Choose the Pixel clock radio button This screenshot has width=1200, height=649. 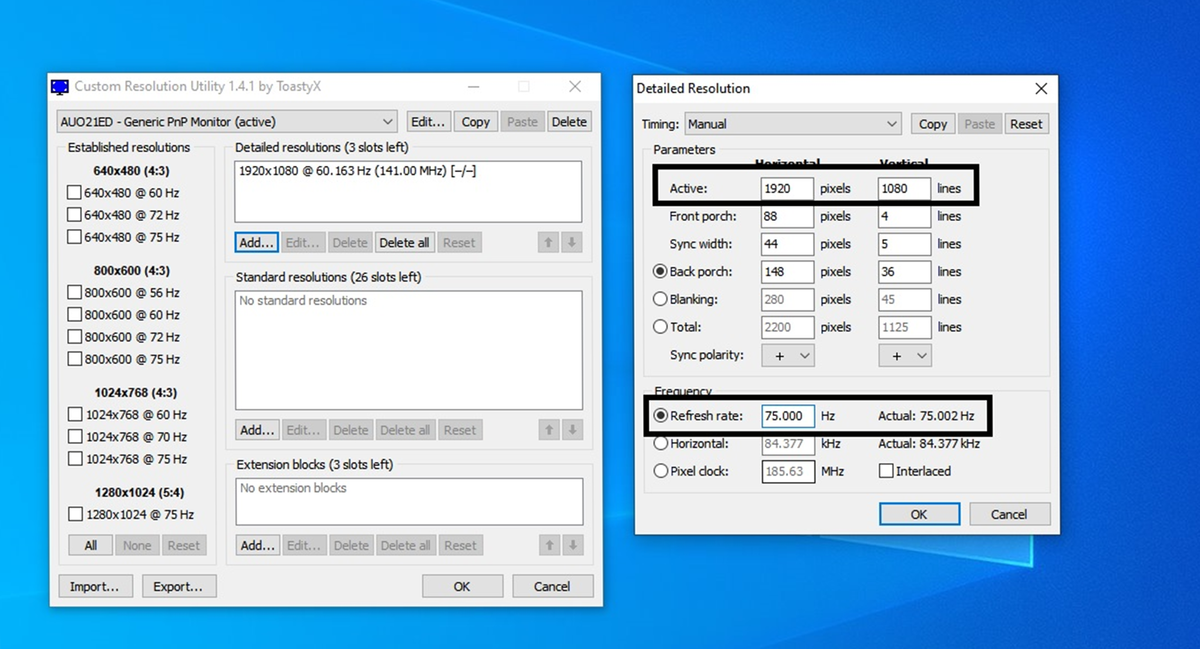[x=659, y=471]
